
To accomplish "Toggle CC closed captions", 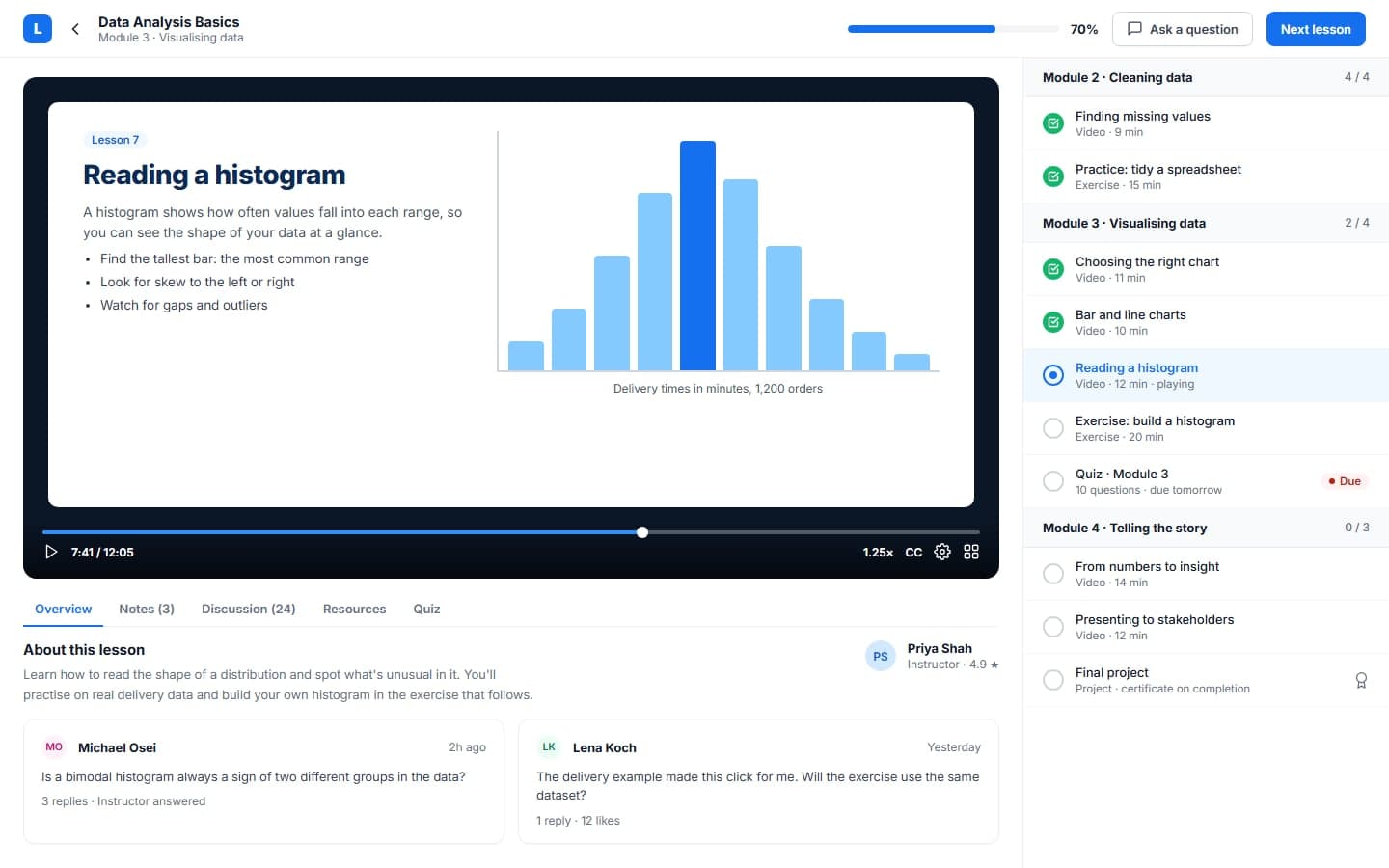I will coord(913,553).
